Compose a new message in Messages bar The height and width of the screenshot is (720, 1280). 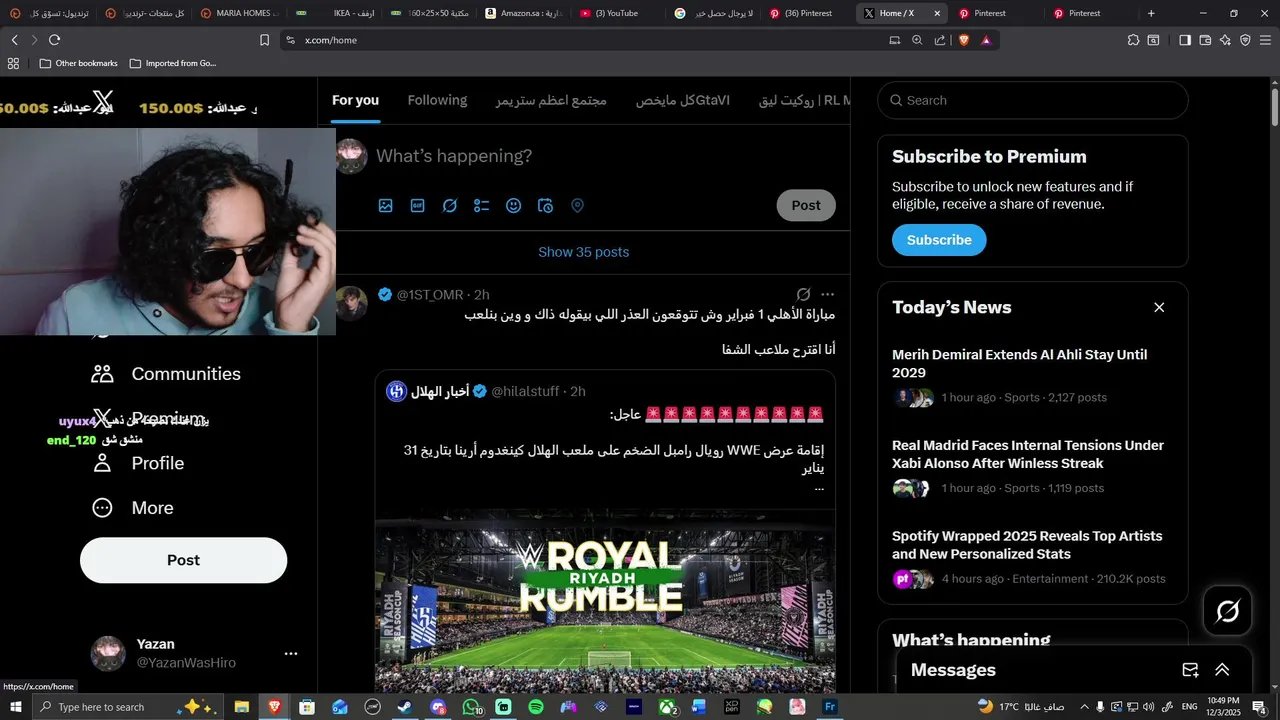click(x=1190, y=670)
